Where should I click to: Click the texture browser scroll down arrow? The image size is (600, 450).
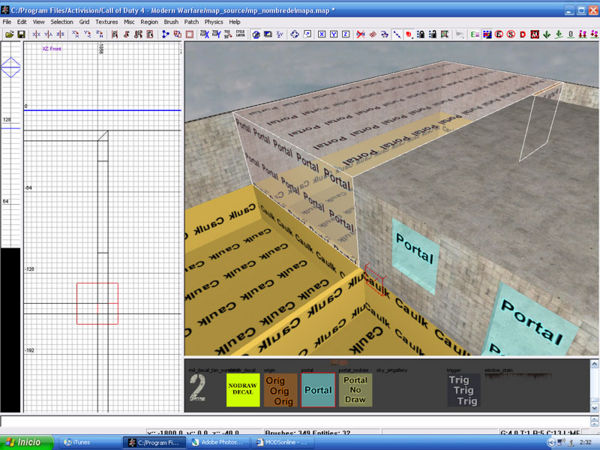pyautogui.click(x=594, y=408)
